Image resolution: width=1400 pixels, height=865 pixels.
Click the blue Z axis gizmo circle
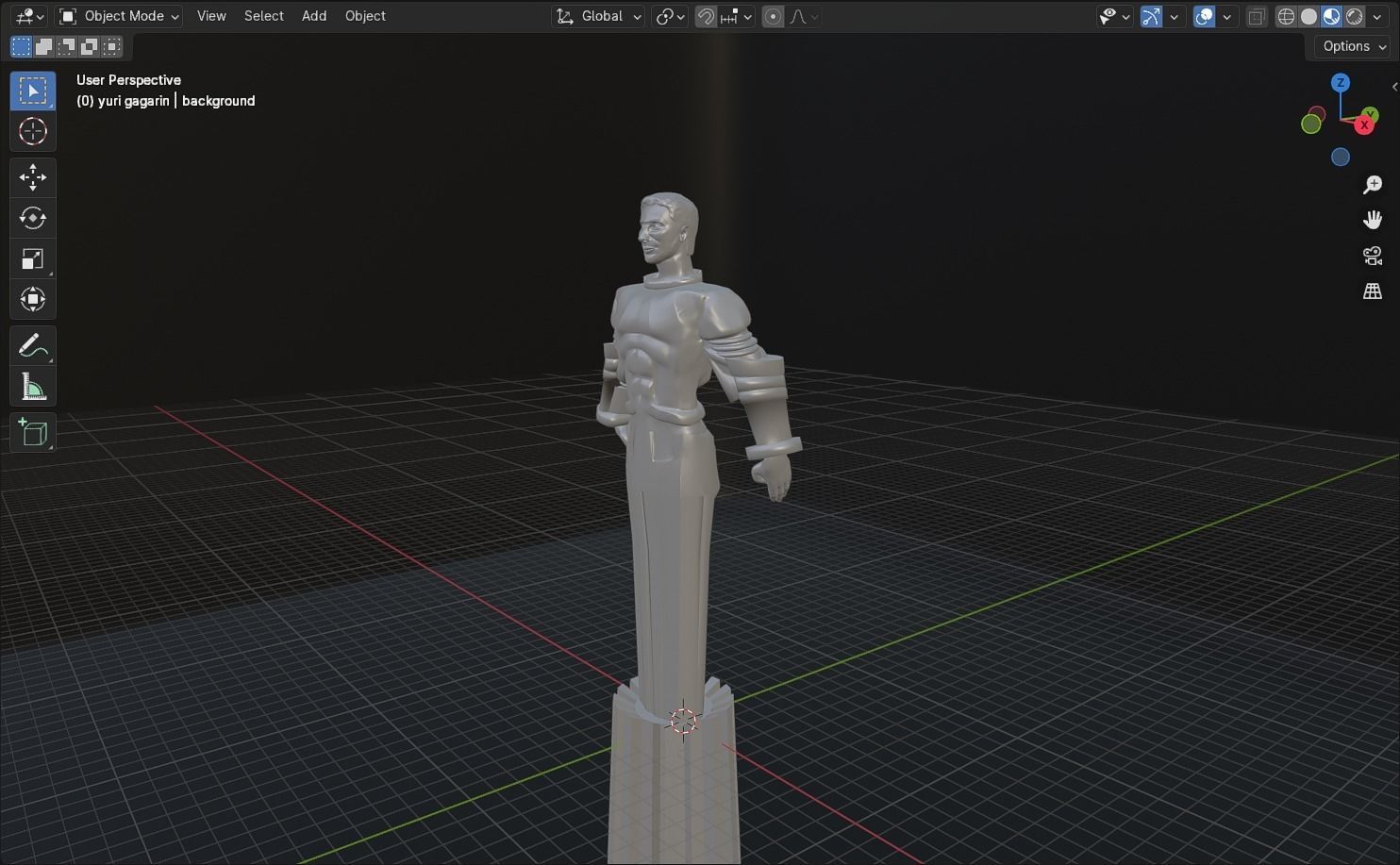1340,83
